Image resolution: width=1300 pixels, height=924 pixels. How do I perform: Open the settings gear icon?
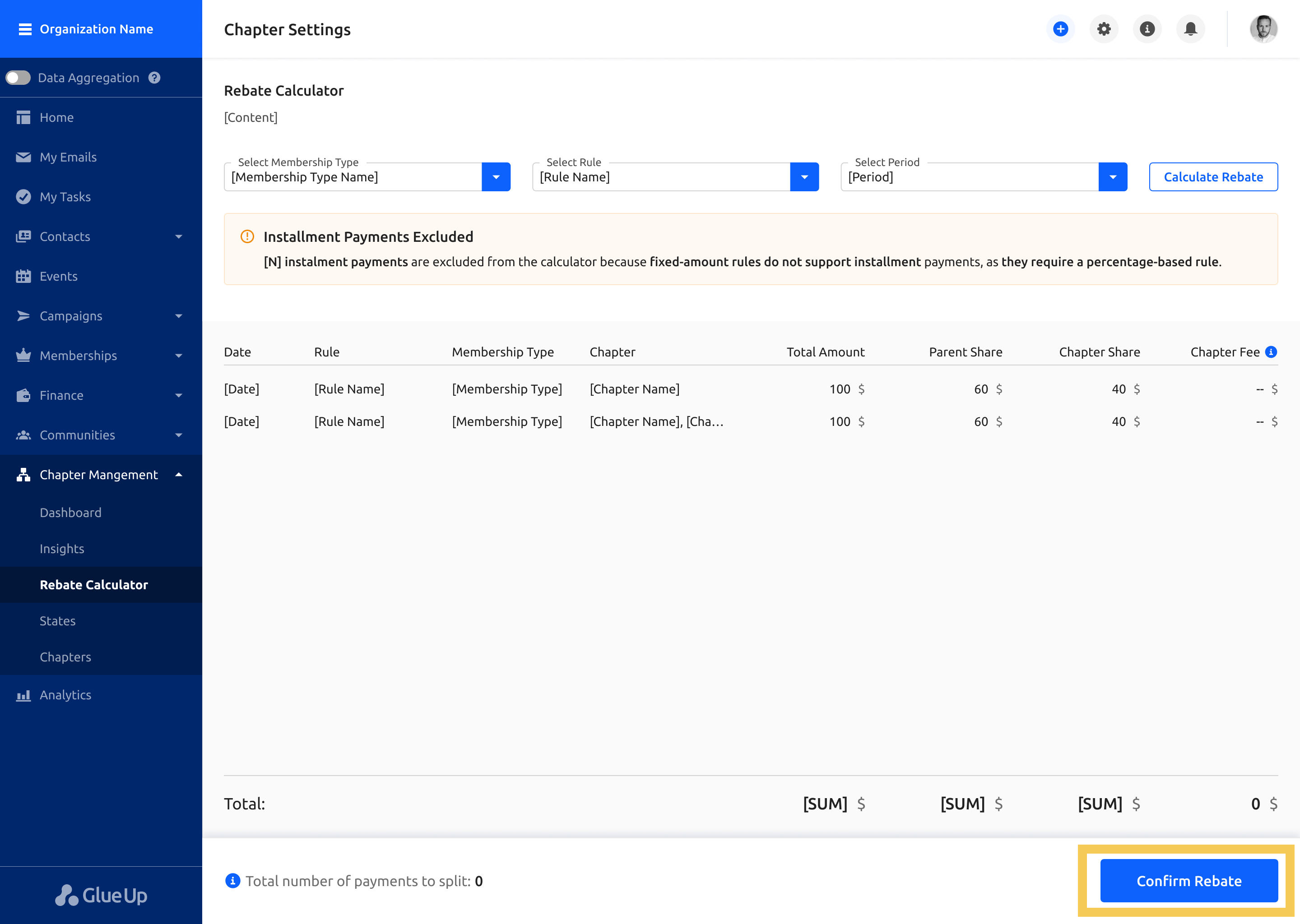tap(1104, 29)
